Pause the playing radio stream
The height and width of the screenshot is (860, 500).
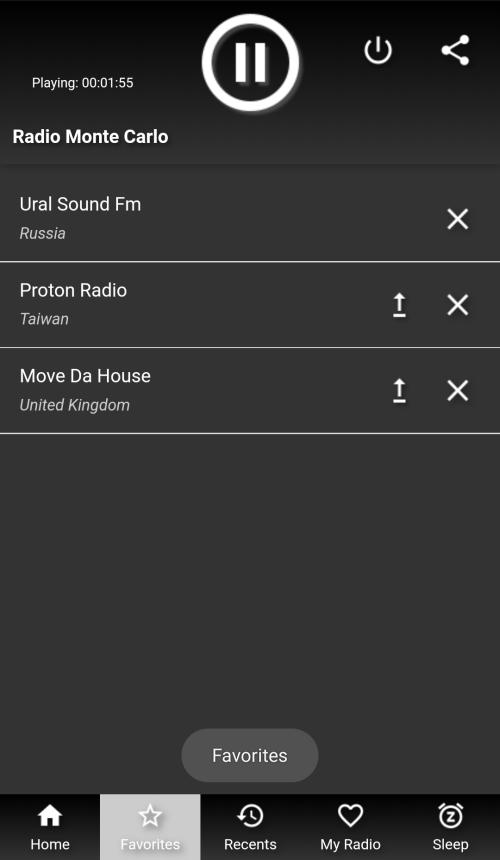(x=251, y=63)
